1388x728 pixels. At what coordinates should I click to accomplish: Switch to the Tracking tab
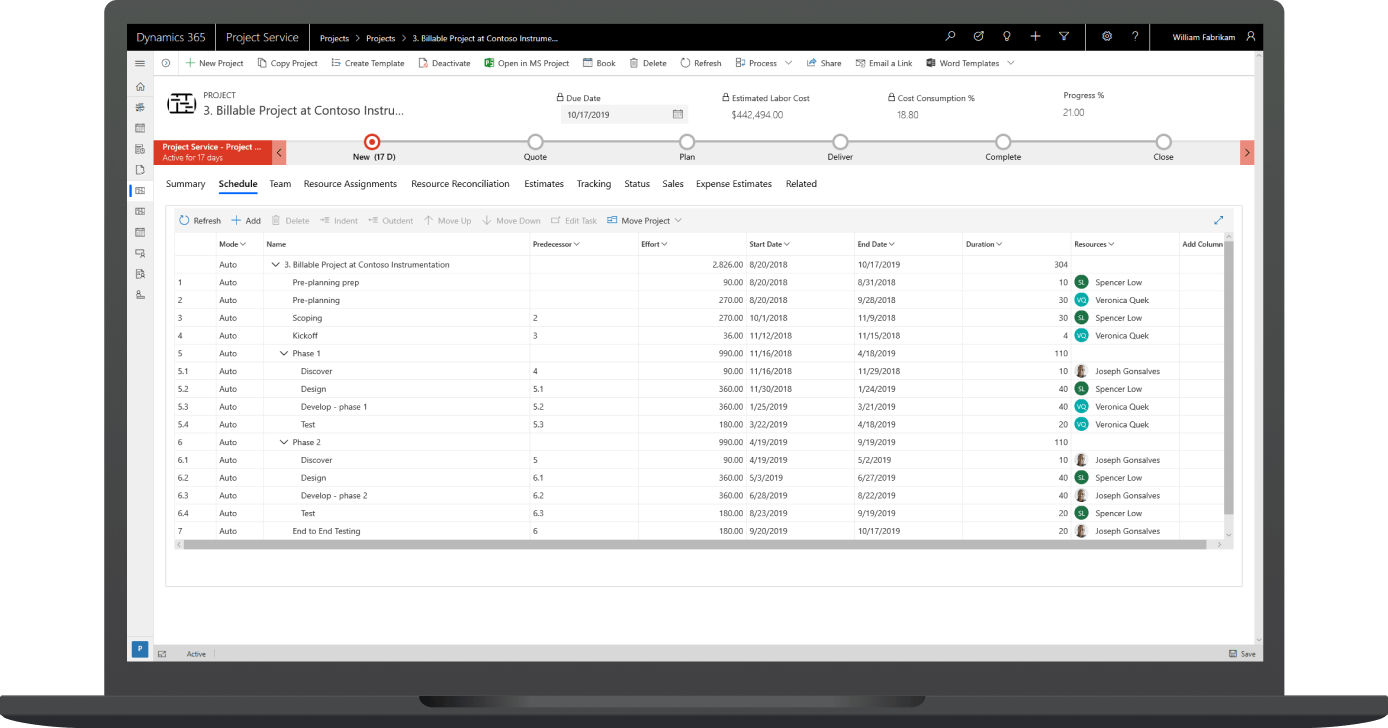(x=594, y=184)
